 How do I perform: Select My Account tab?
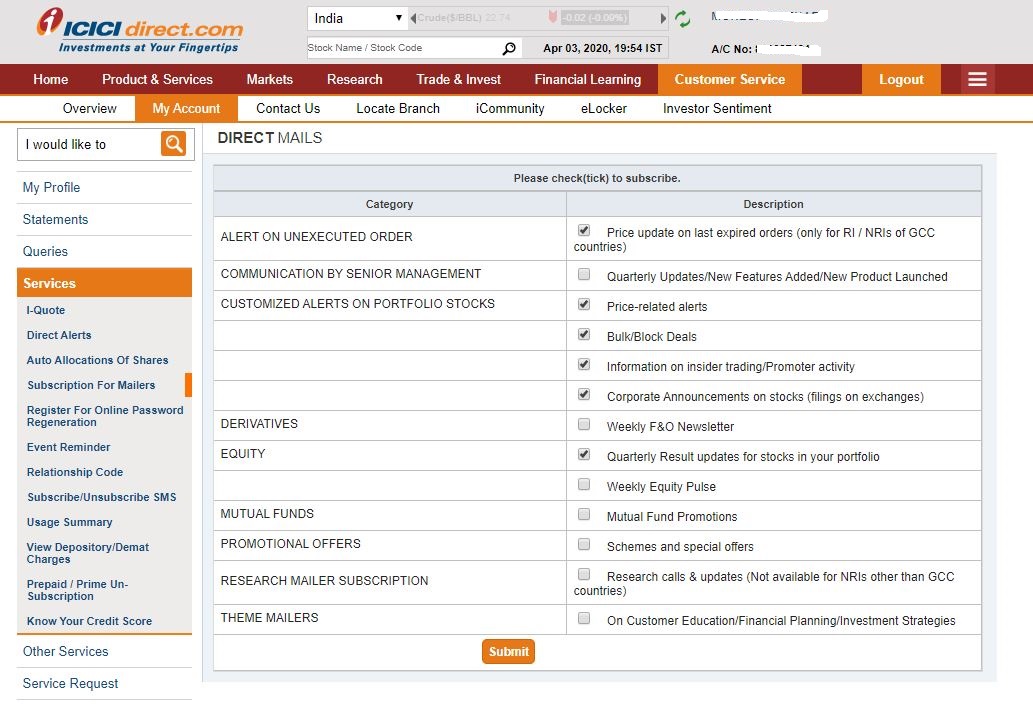[x=186, y=108]
